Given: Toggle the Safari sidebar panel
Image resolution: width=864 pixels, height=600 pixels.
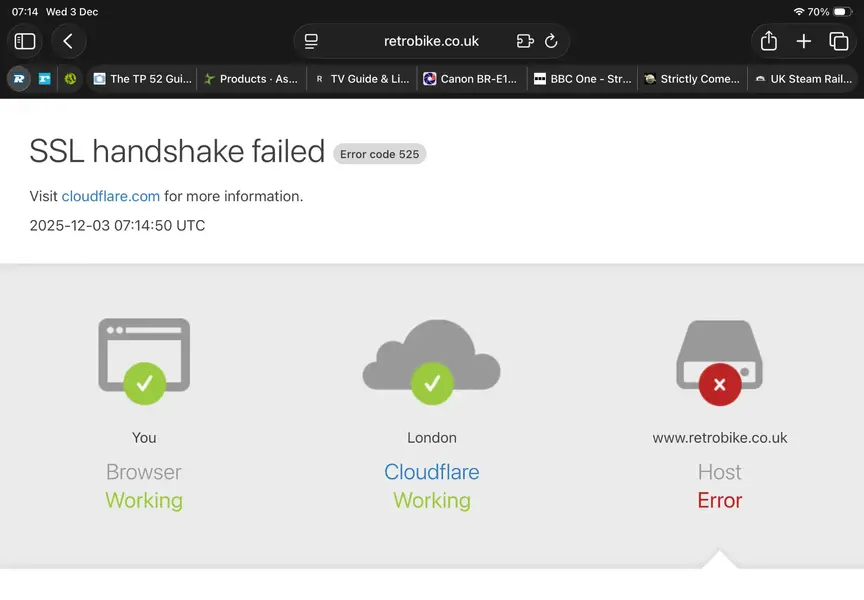Looking at the screenshot, I should click(x=25, y=41).
